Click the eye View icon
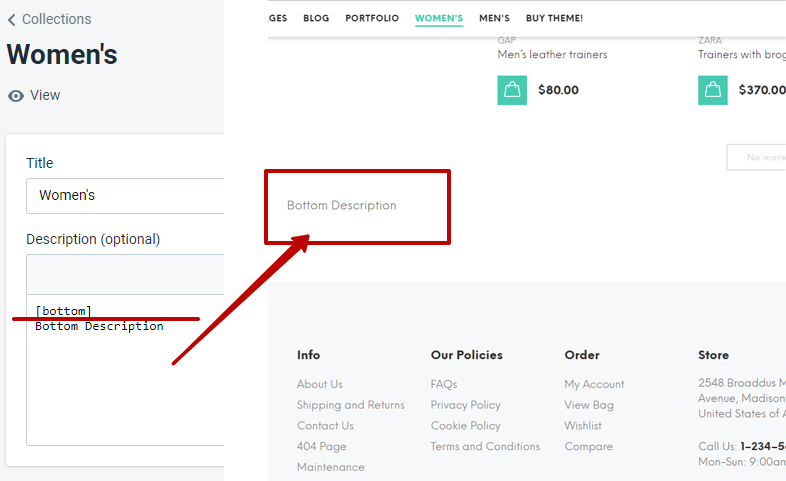786x481 pixels. click(16, 96)
